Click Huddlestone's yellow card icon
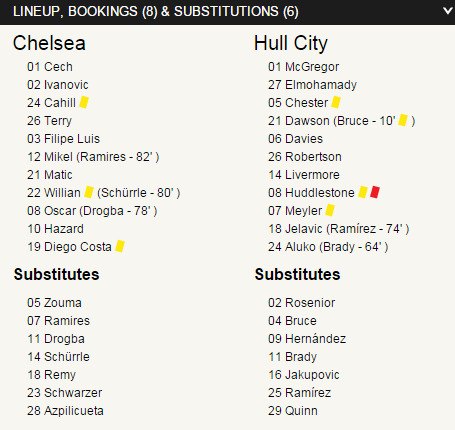 pyautogui.click(x=363, y=192)
